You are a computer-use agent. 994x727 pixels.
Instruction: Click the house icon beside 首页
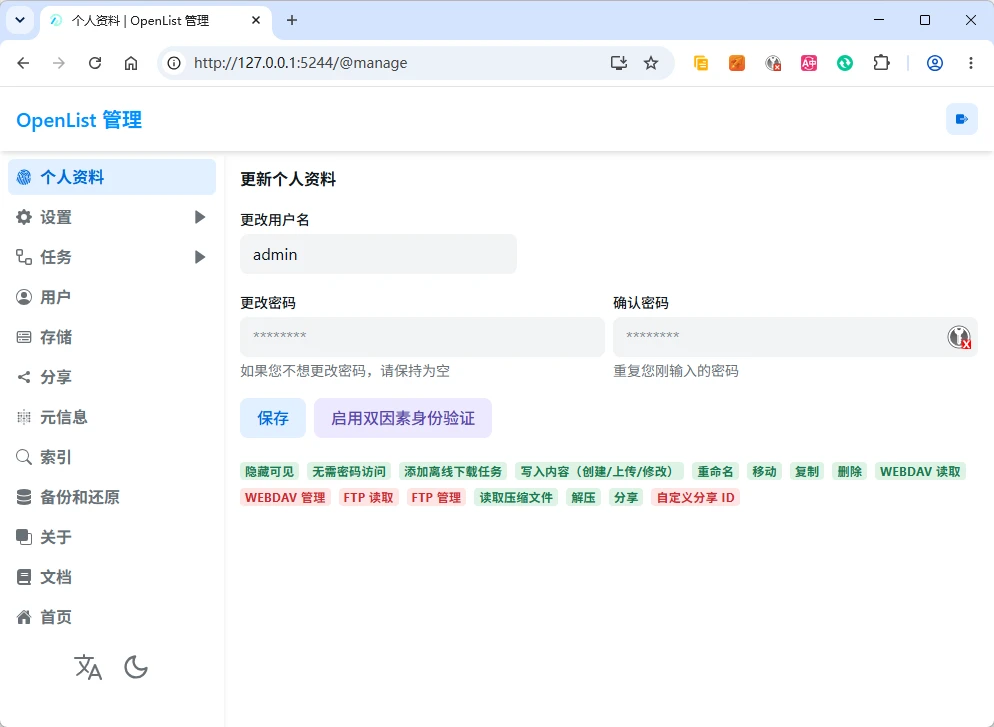pos(24,617)
